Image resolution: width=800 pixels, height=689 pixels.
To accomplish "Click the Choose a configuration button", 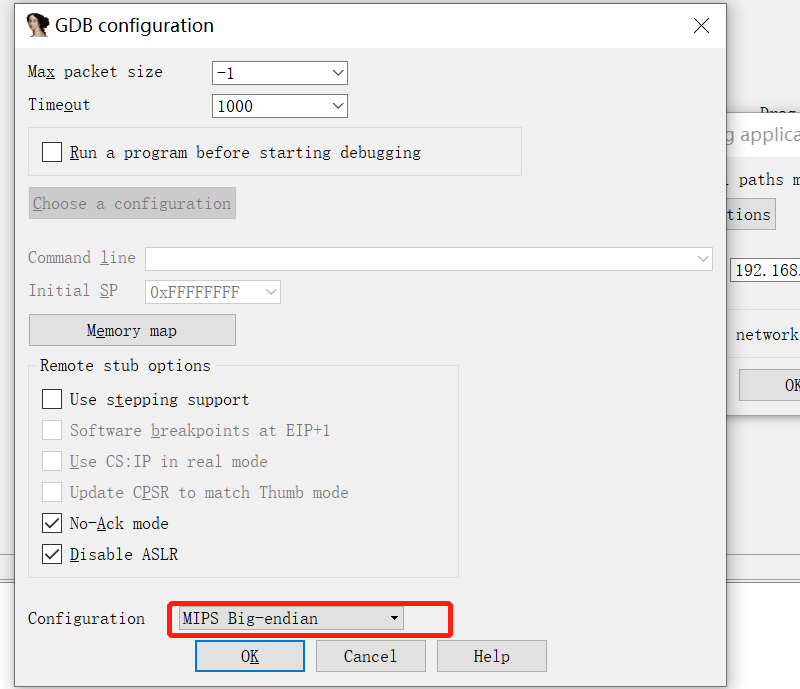I will click(x=132, y=203).
